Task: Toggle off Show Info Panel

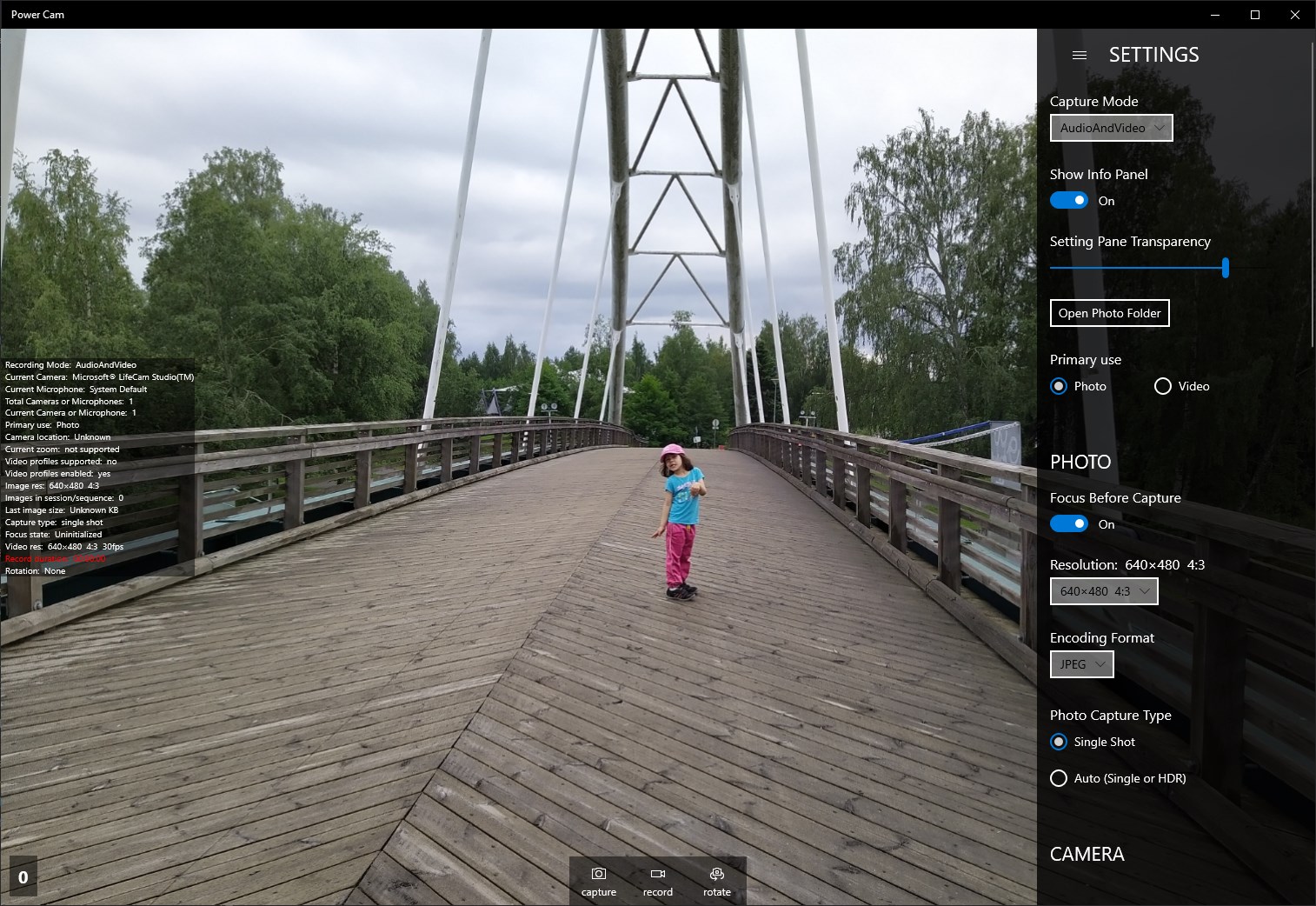Action: point(1068,200)
